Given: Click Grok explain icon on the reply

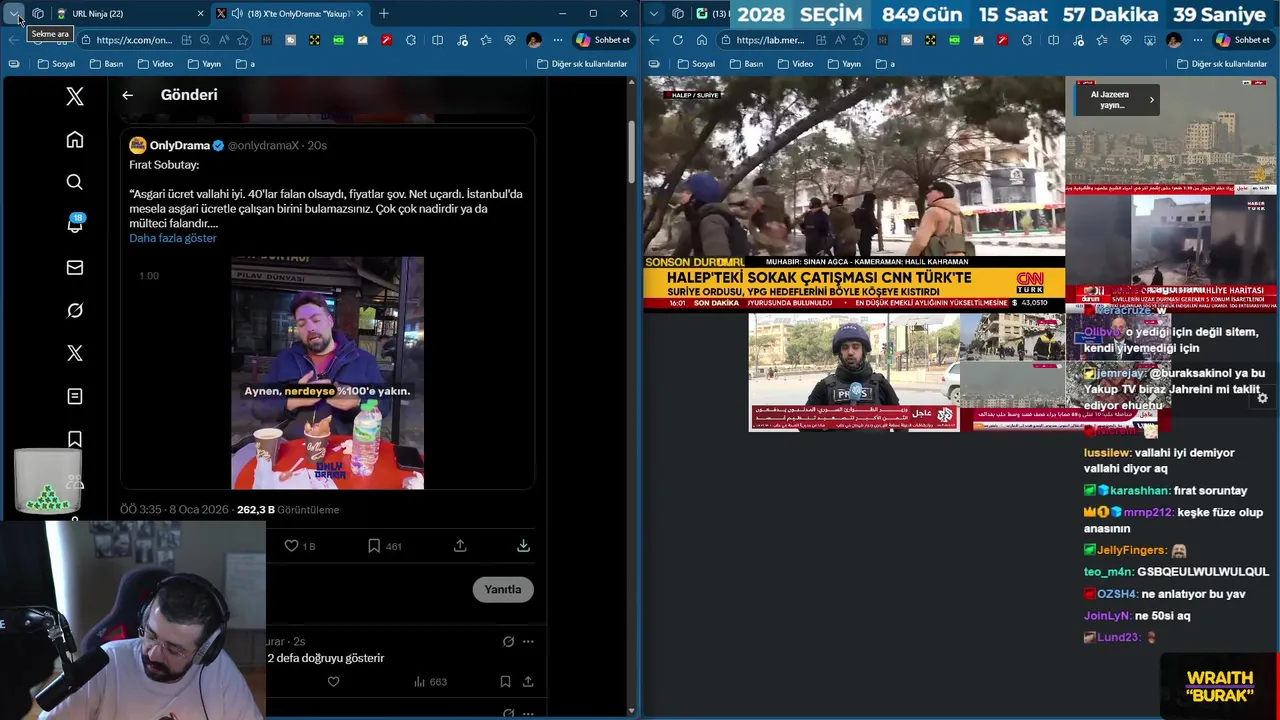Looking at the screenshot, I should click(508, 641).
